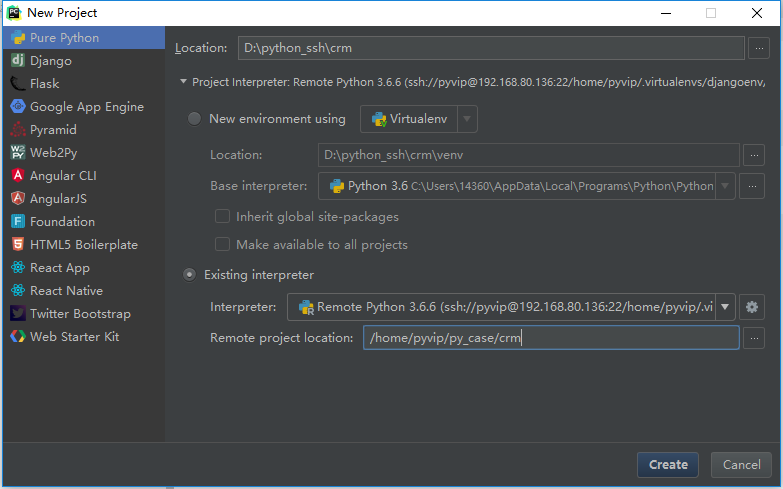Click the AngularJS label text
This screenshot has width=783, height=489.
pos(58,198)
